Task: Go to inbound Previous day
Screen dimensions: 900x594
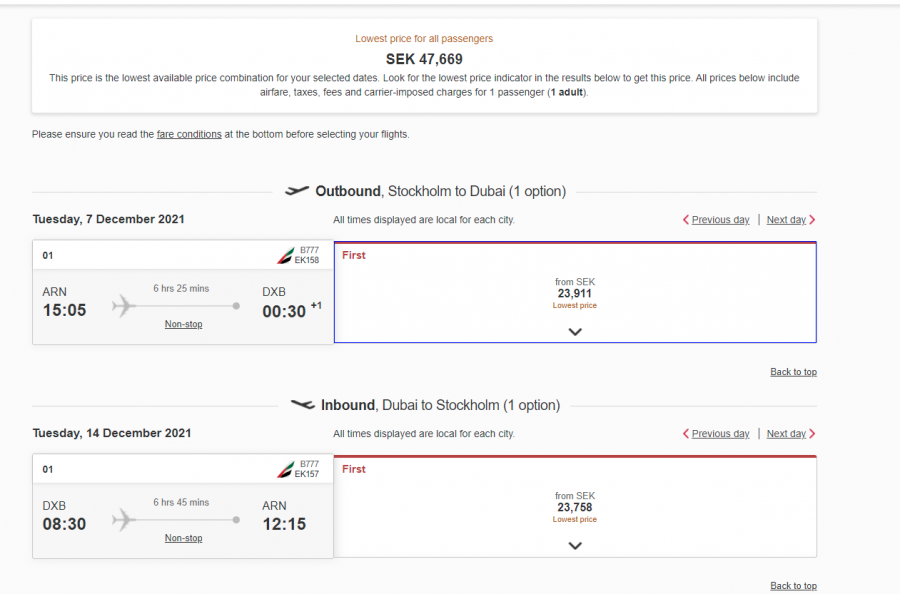Action: pos(720,434)
